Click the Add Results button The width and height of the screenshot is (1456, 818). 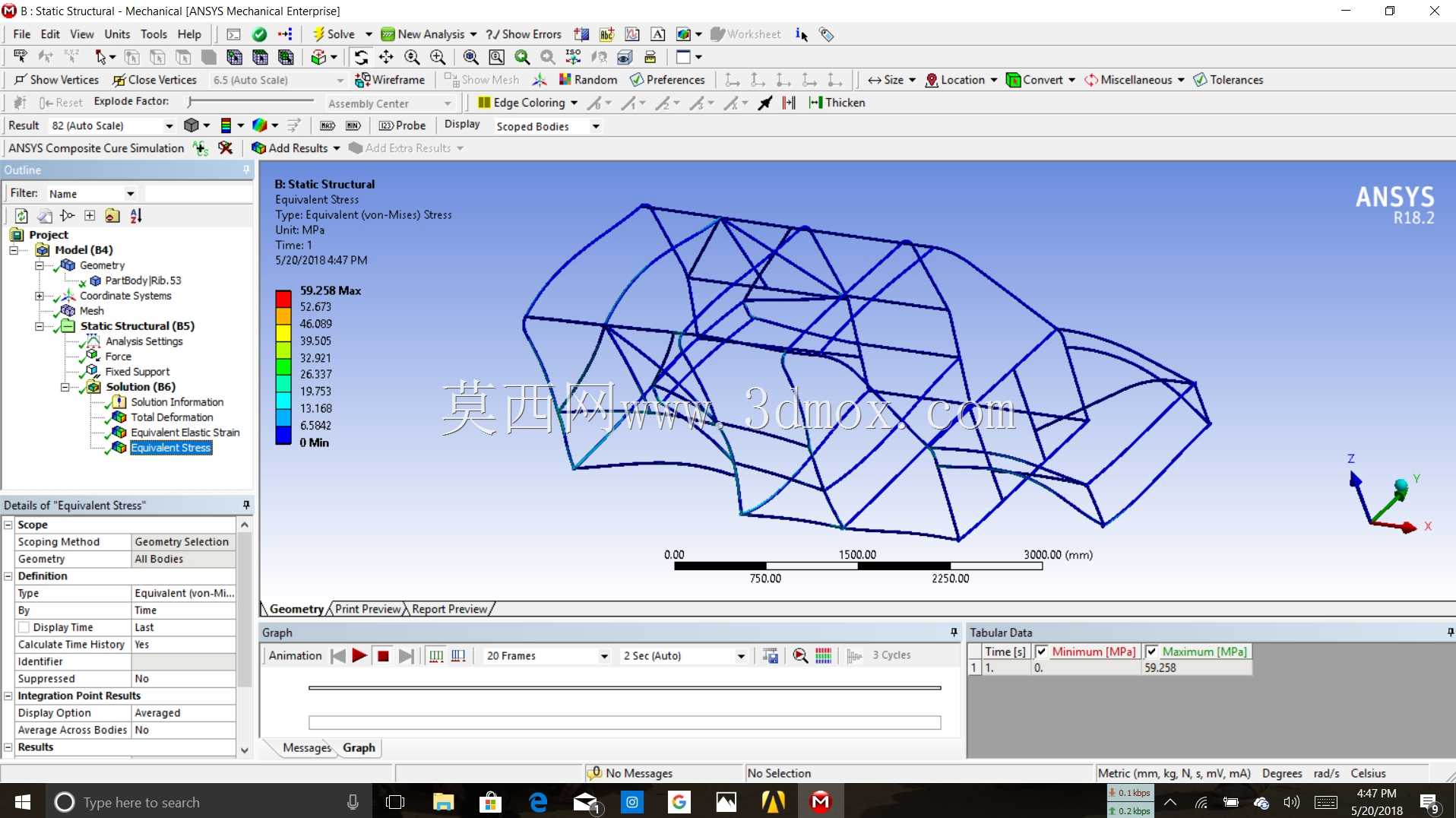(x=296, y=148)
